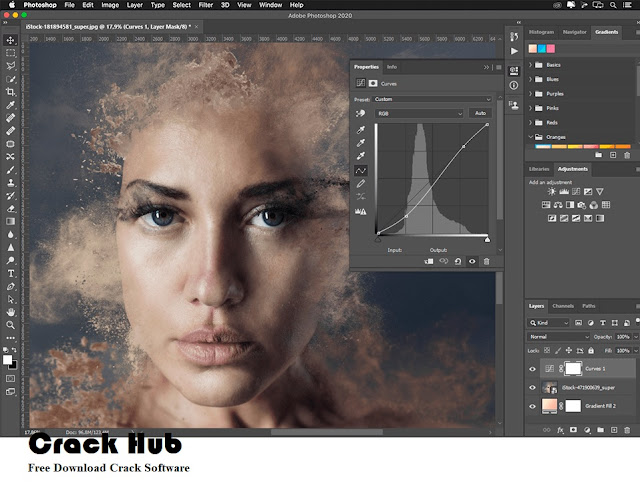Switch to the Libraries tab

click(539, 169)
